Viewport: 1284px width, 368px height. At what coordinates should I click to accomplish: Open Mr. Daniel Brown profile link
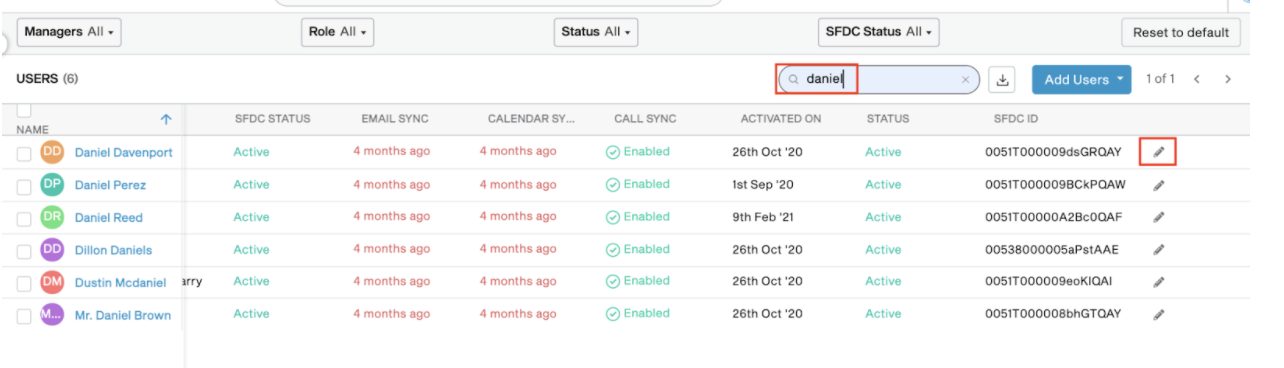point(123,315)
